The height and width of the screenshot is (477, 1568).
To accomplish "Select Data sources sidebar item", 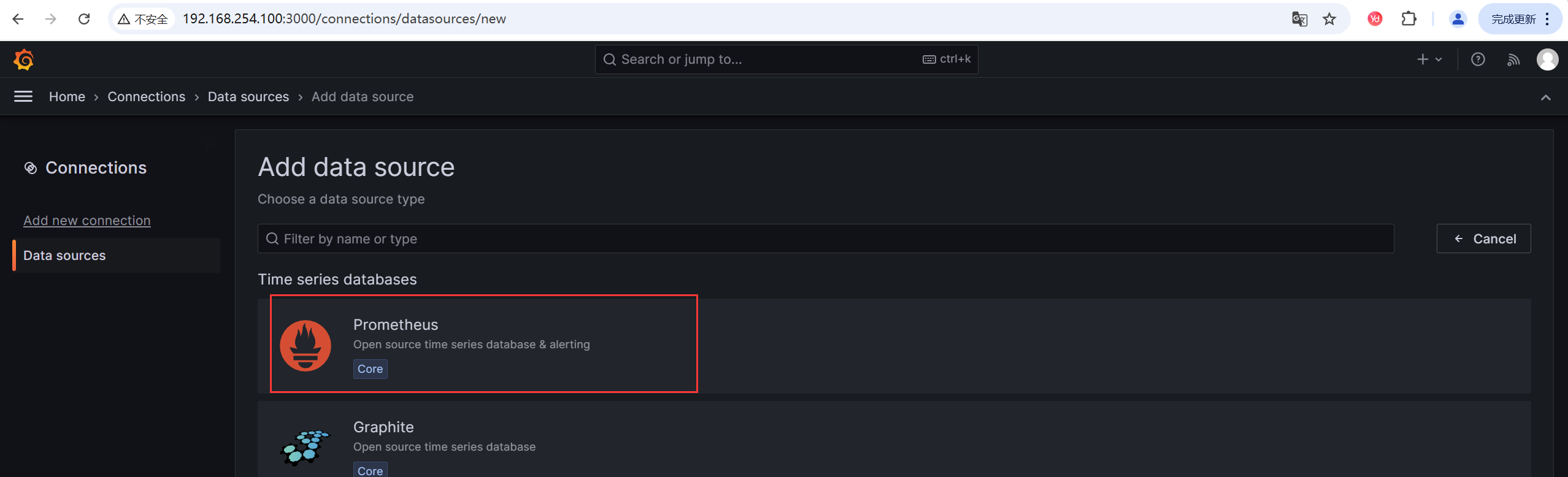I will point(116,256).
